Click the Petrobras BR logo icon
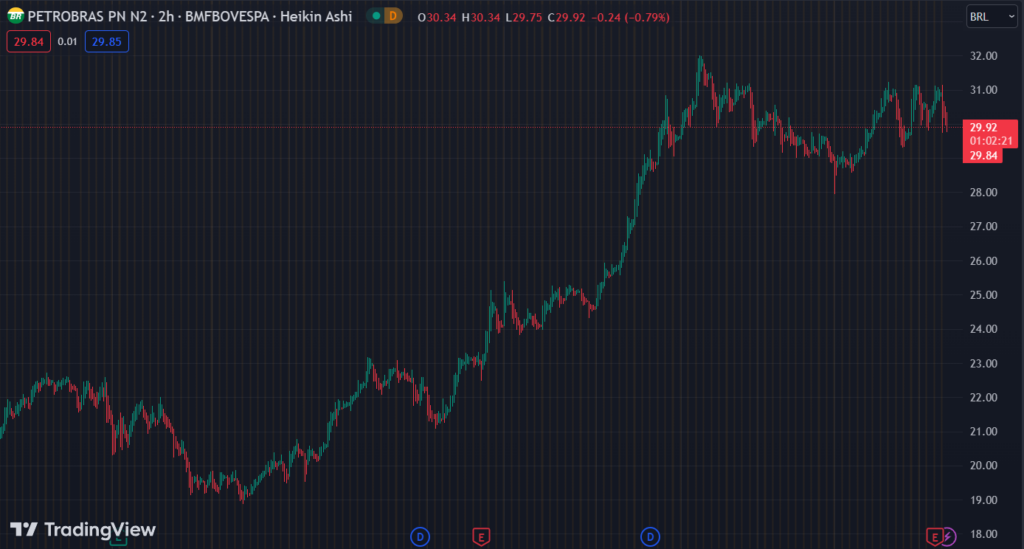1024x549 pixels. pyautogui.click(x=15, y=16)
